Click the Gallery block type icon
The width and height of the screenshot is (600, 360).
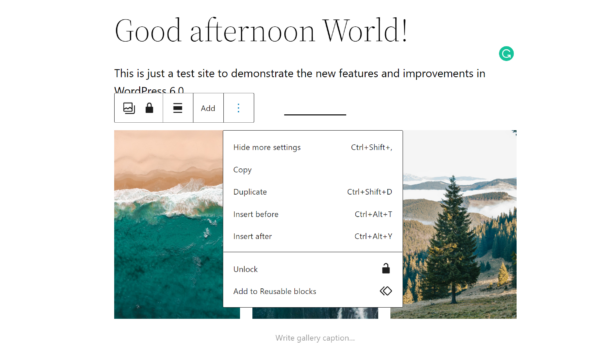coord(129,108)
